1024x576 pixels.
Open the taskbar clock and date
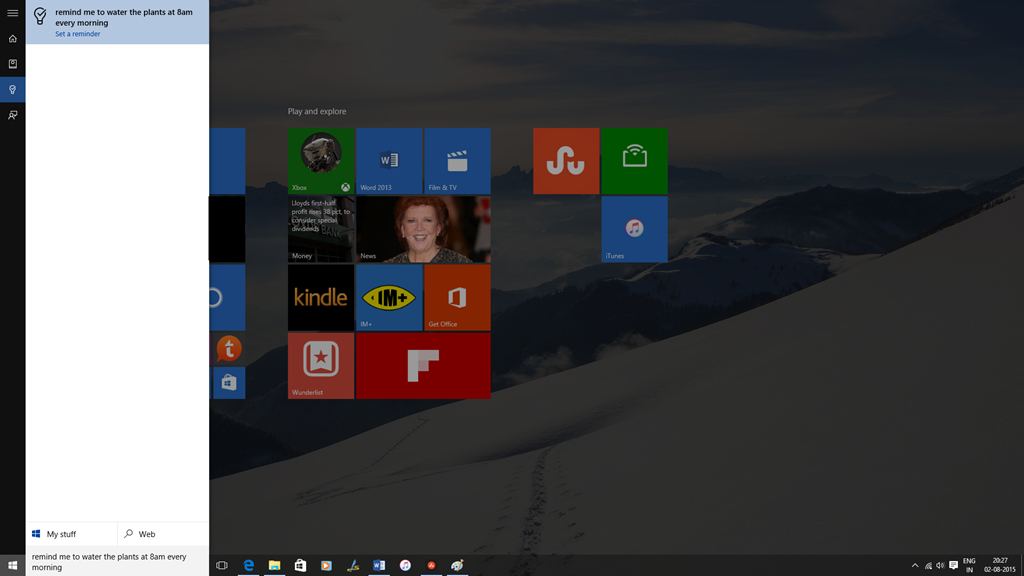(1000, 566)
